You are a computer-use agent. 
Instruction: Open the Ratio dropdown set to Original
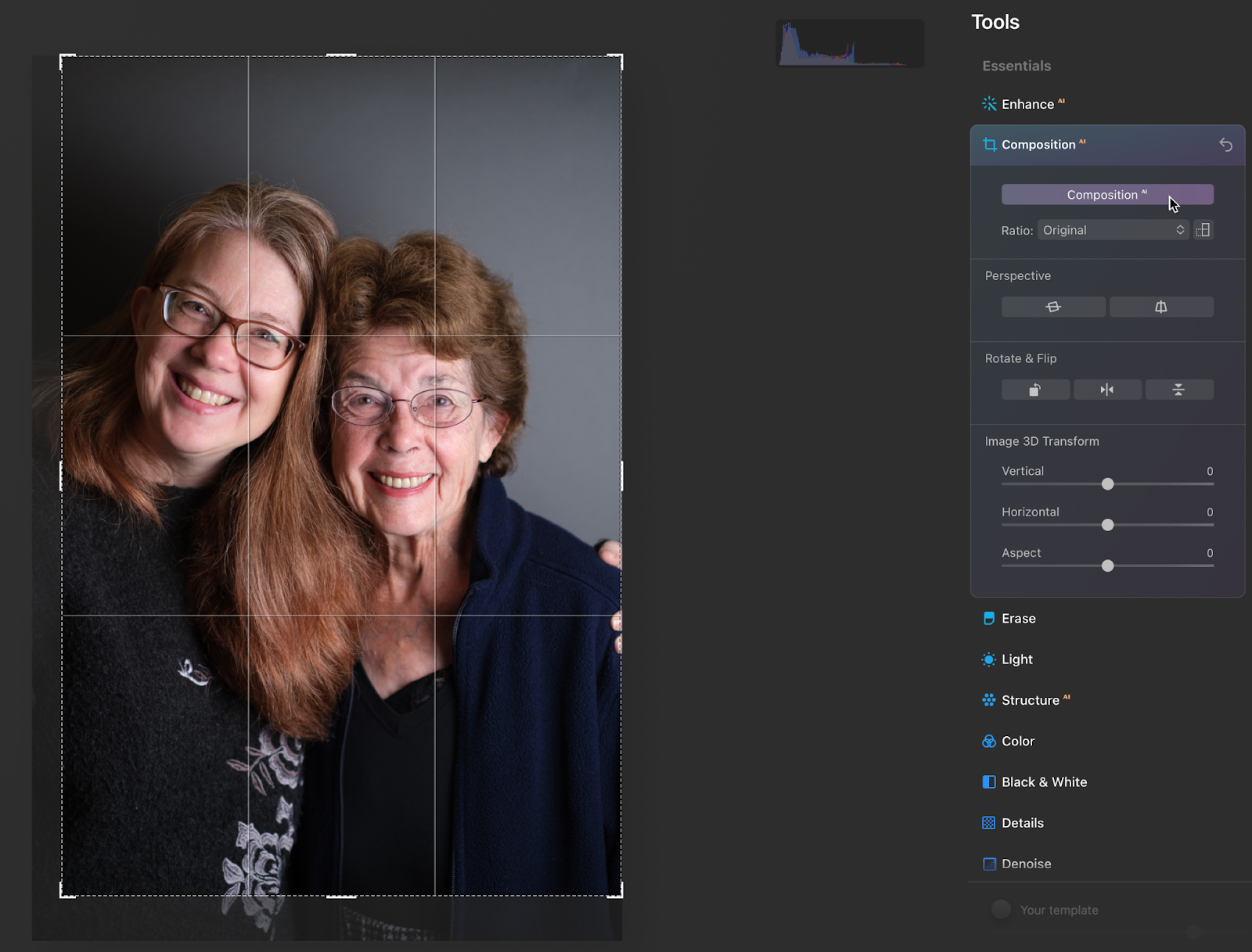[1113, 230]
